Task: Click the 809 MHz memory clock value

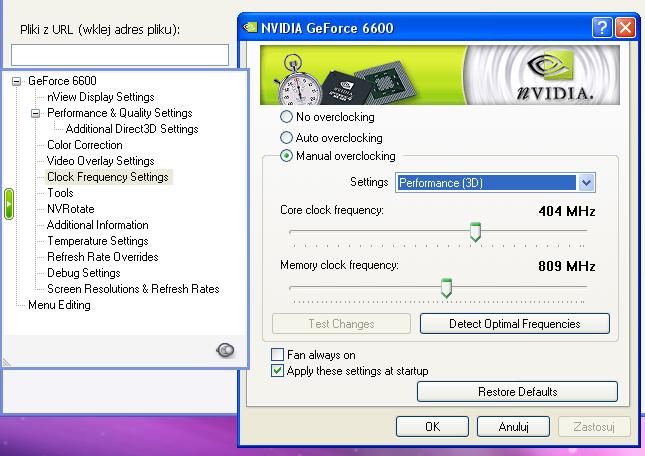Action: tap(567, 266)
